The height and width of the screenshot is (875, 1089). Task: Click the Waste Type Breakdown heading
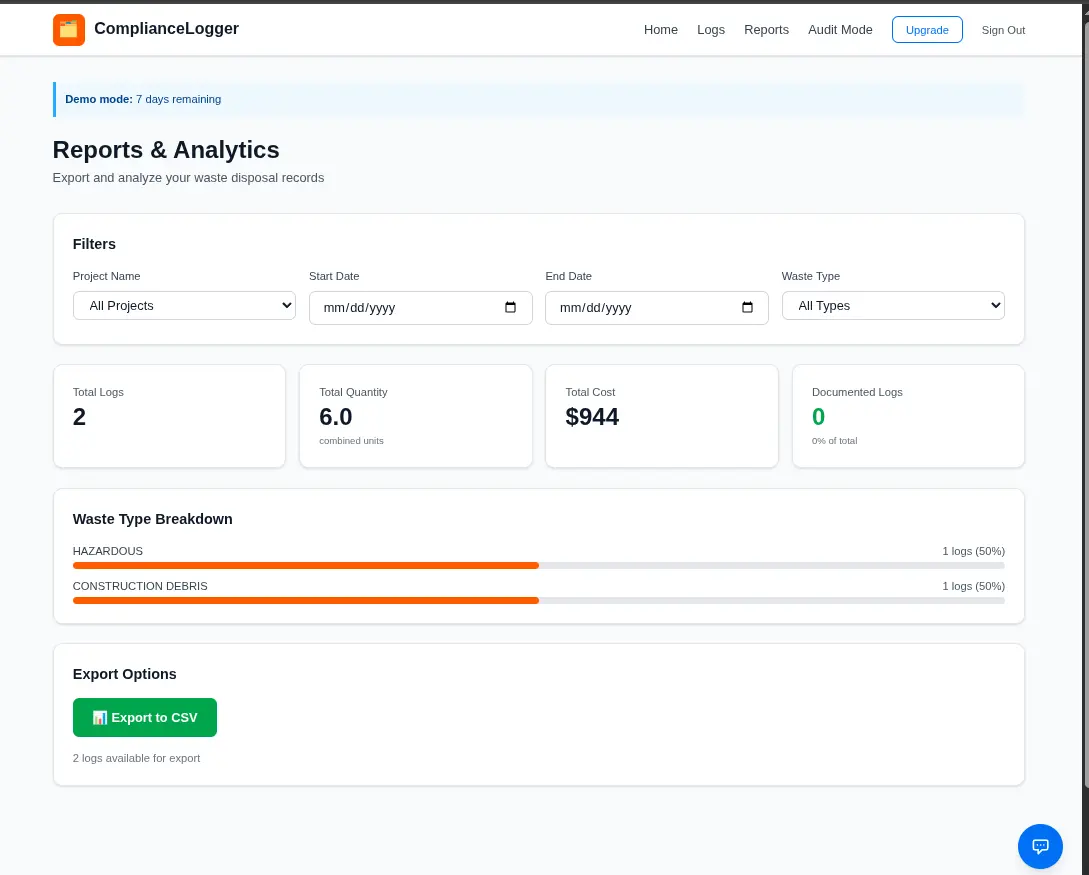pyautogui.click(x=152, y=519)
